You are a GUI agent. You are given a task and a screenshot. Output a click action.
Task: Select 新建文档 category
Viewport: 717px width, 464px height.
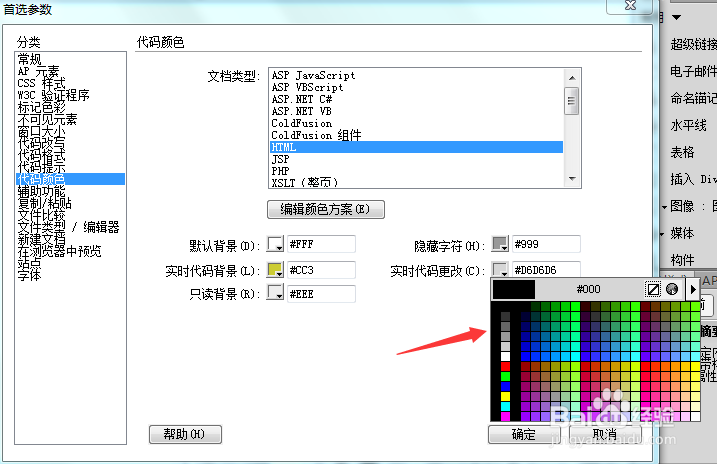click(70, 239)
